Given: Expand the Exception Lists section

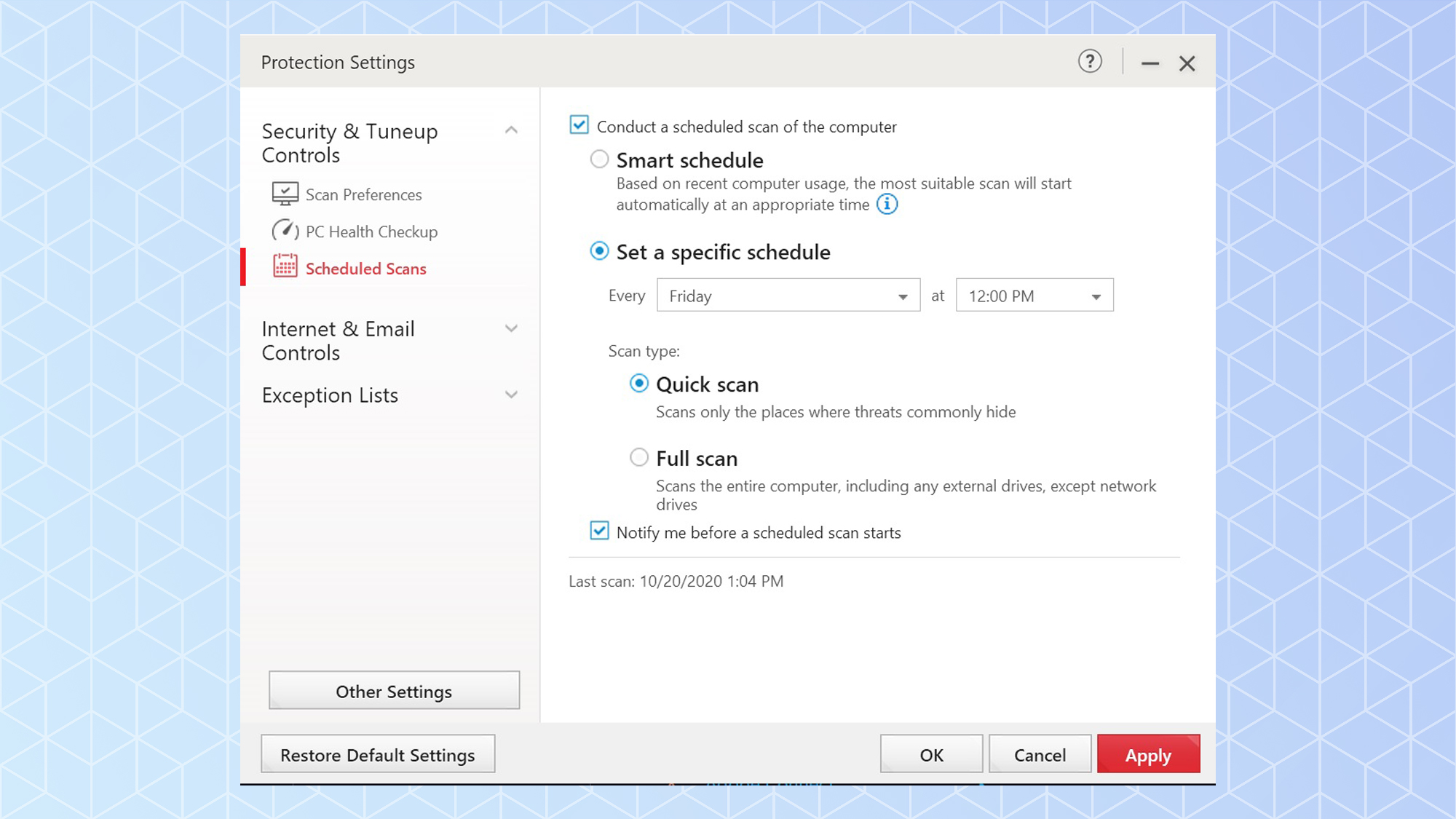Looking at the screenshot, I should [x=512, y=394].
